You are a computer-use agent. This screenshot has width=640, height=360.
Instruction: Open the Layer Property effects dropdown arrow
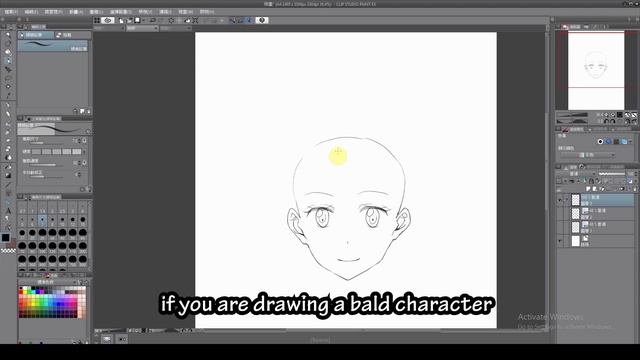click(631, 142)
